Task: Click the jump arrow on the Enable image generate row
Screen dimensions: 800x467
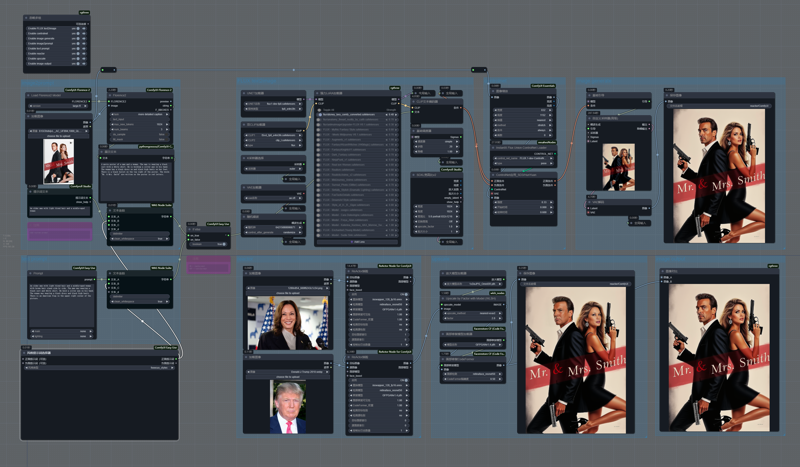Action: click(x=84, y=39)
